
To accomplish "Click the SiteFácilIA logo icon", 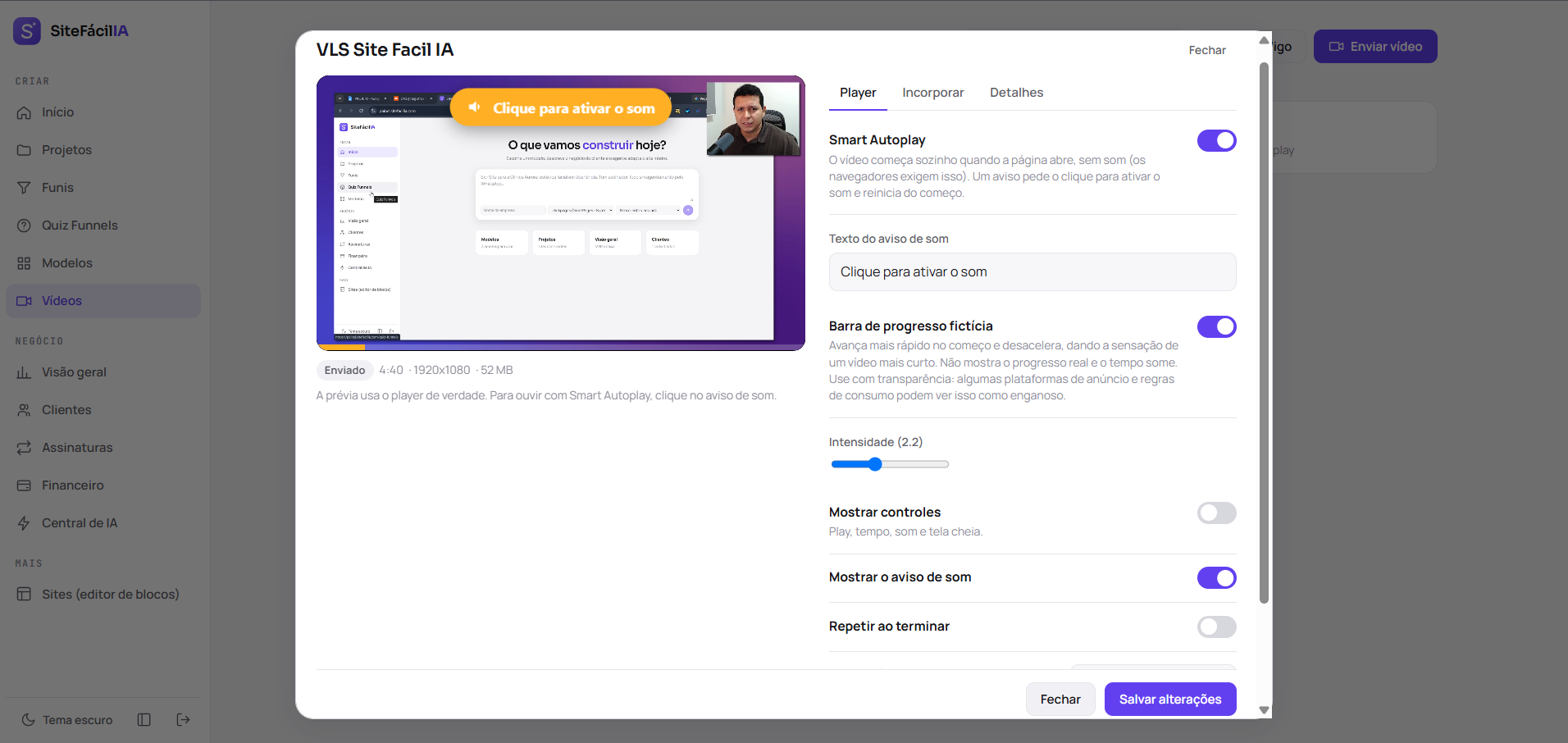I will (27, 31).
